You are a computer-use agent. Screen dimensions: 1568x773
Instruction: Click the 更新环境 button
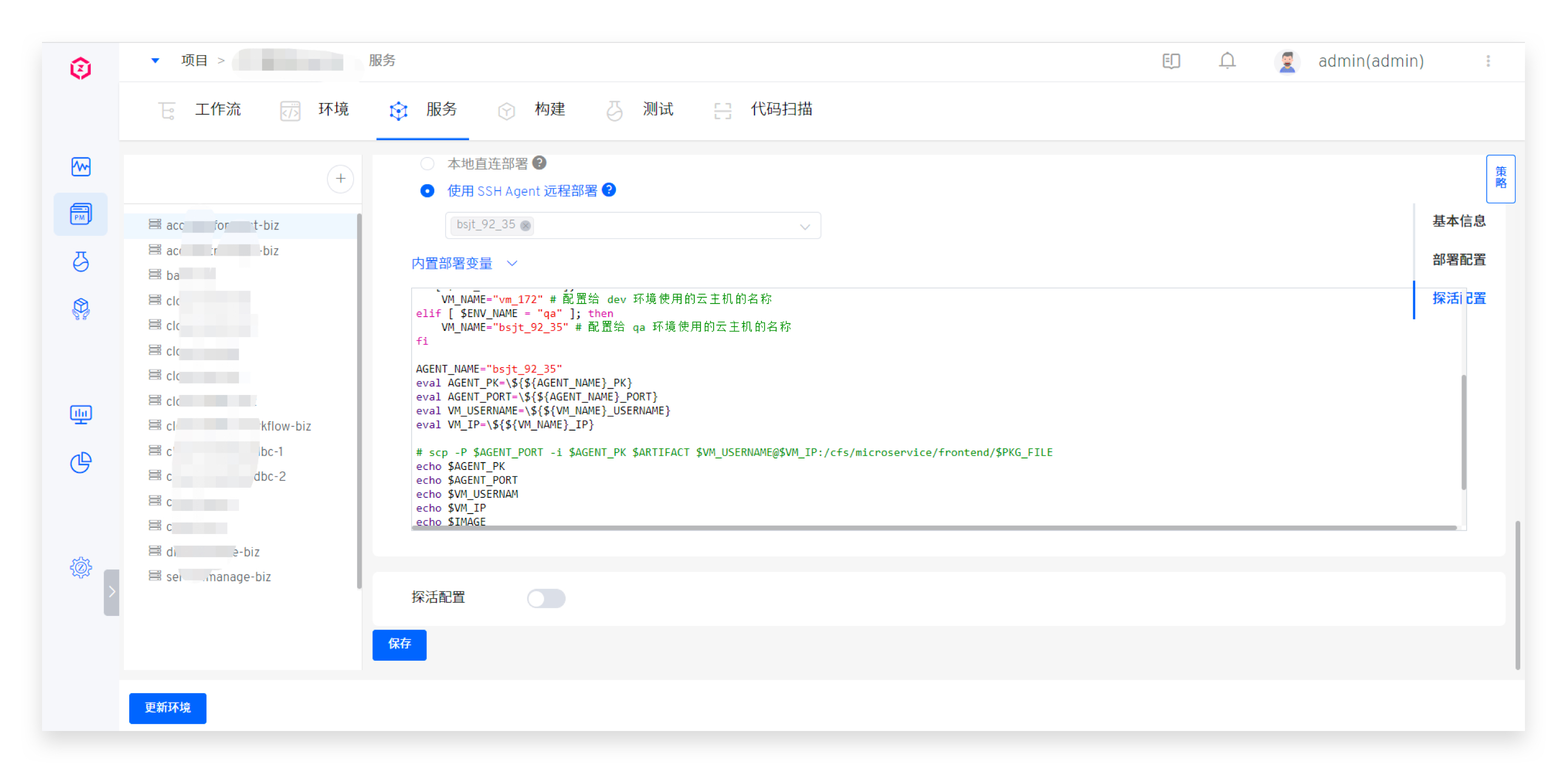pos(168,707)
